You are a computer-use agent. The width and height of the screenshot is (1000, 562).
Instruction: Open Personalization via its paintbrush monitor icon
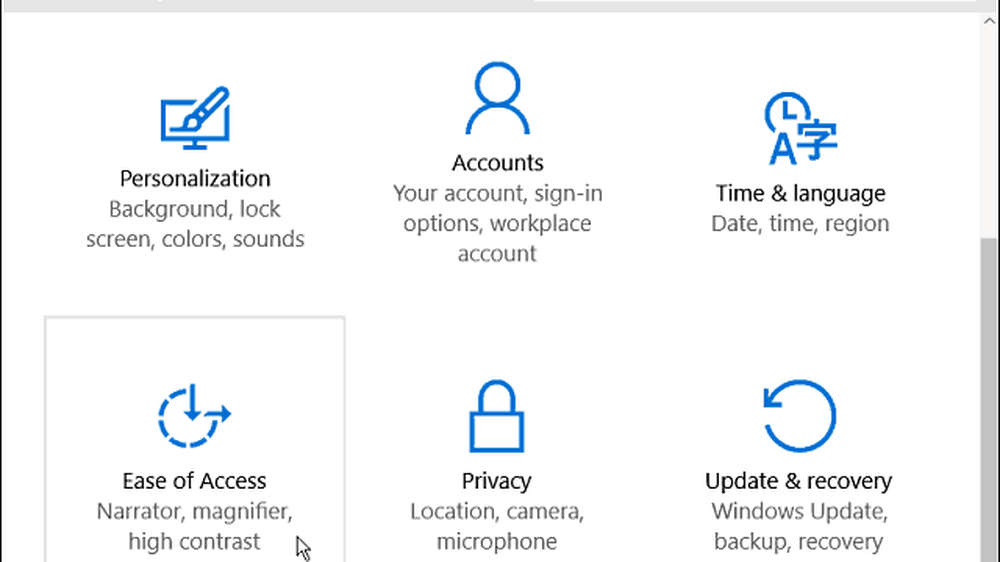pyautogui.click(x=195, y=119)
